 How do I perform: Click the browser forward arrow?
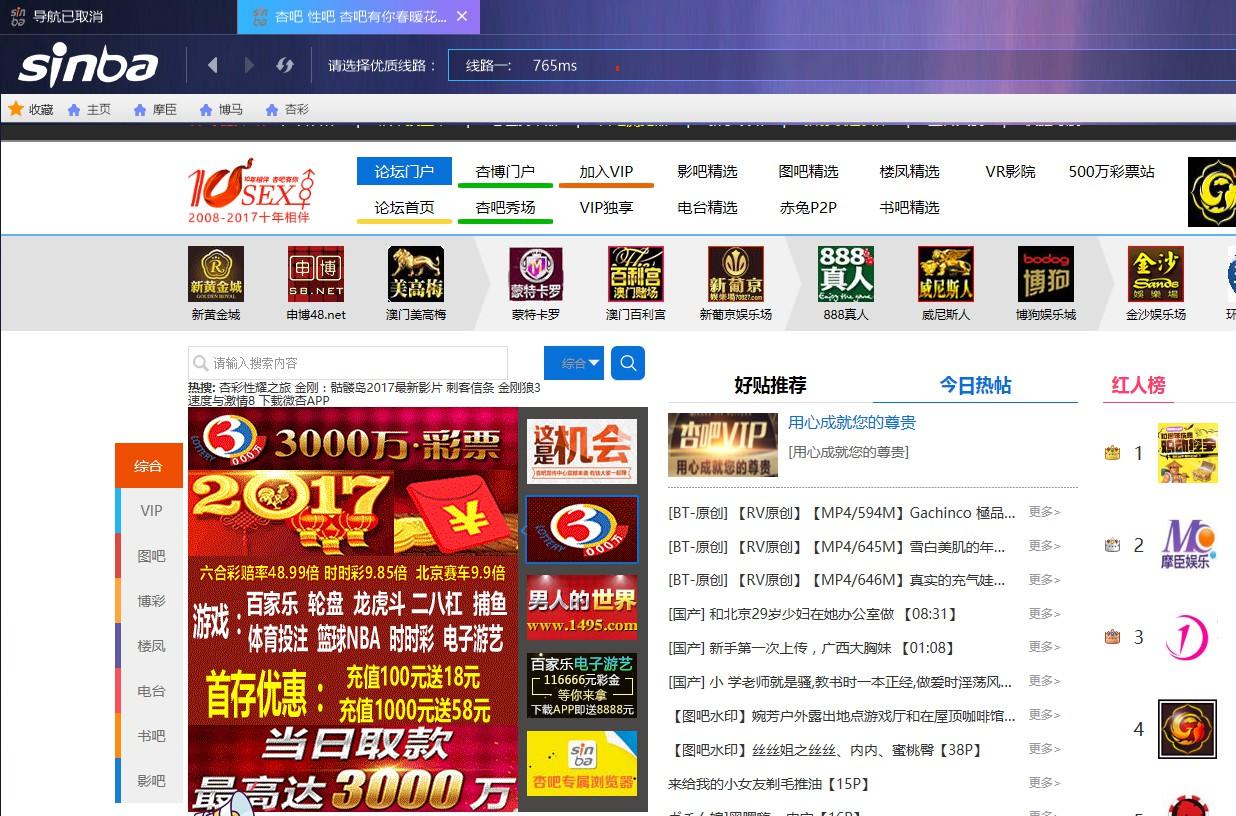249,65
